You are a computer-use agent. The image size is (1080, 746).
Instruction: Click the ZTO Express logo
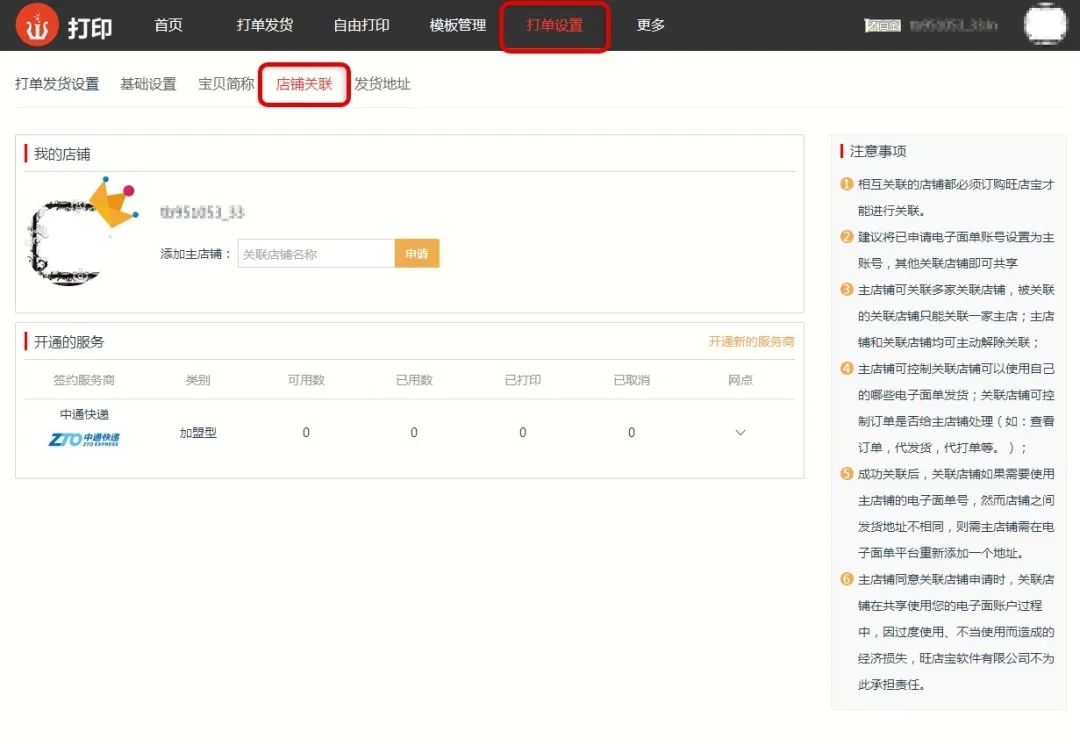(84, 439)
